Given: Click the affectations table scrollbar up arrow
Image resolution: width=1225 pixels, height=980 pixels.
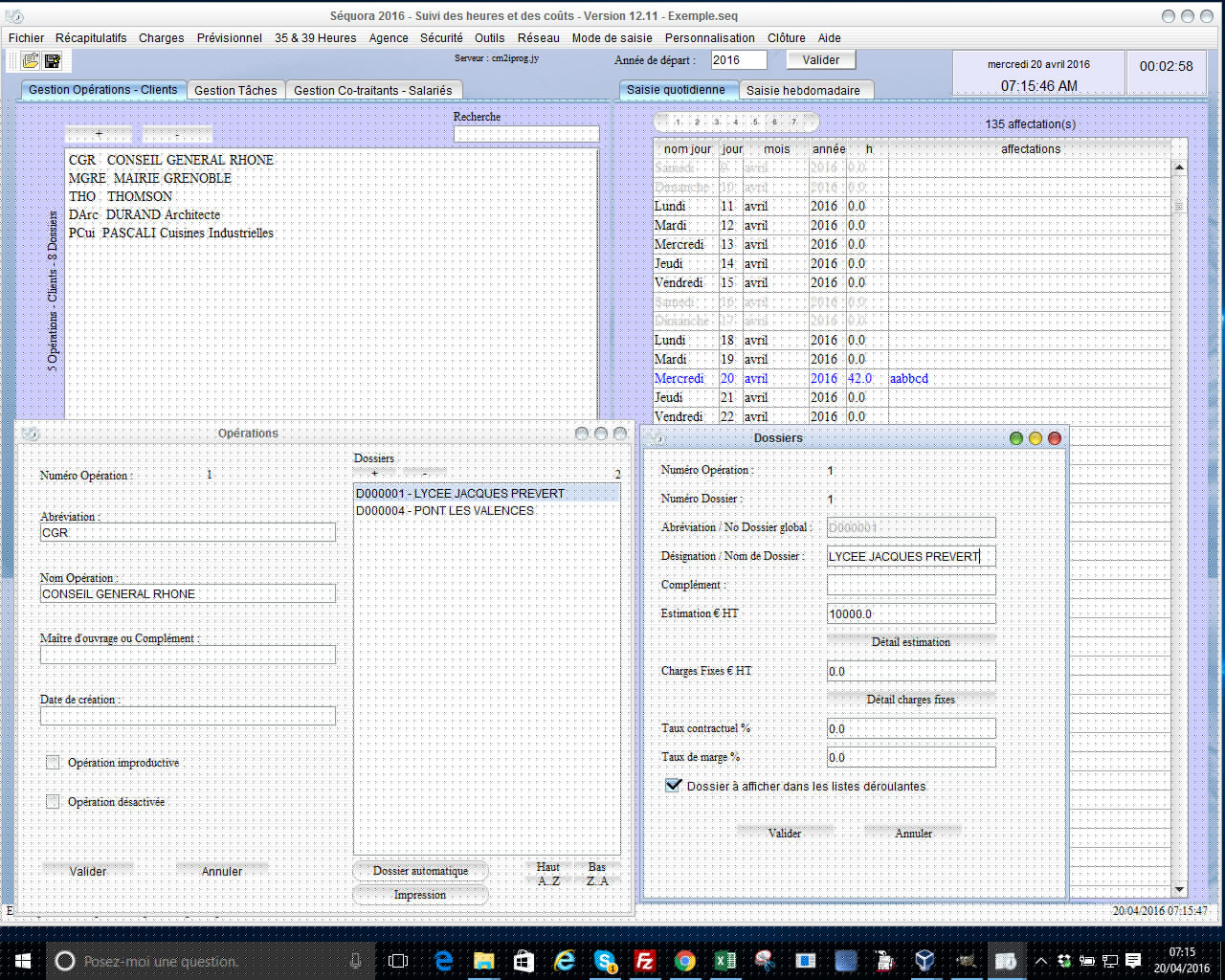Looking at the screenshot, I should tap(1179, 167).
